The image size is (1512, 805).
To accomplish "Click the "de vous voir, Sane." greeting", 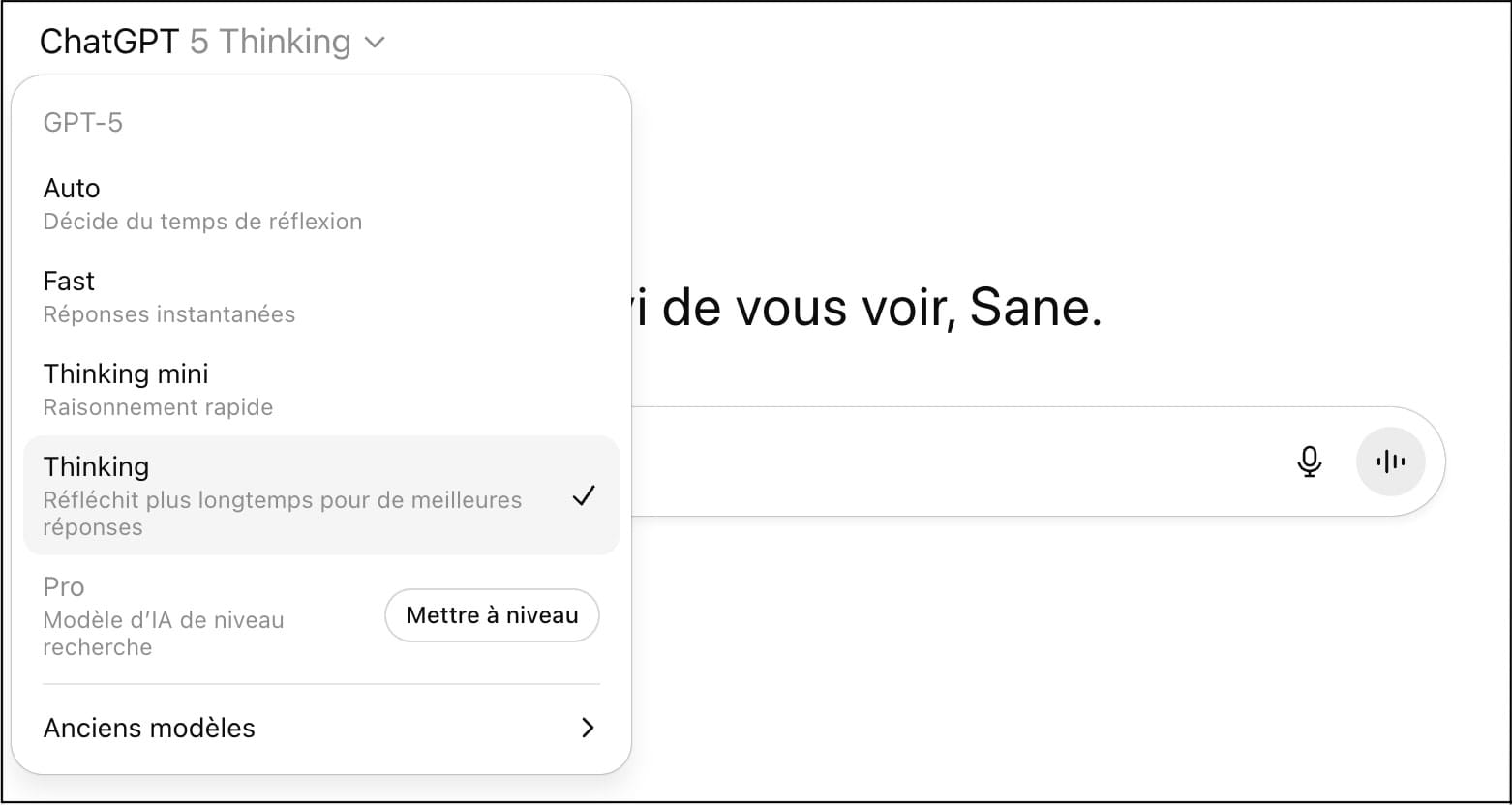I will (881, 308).
